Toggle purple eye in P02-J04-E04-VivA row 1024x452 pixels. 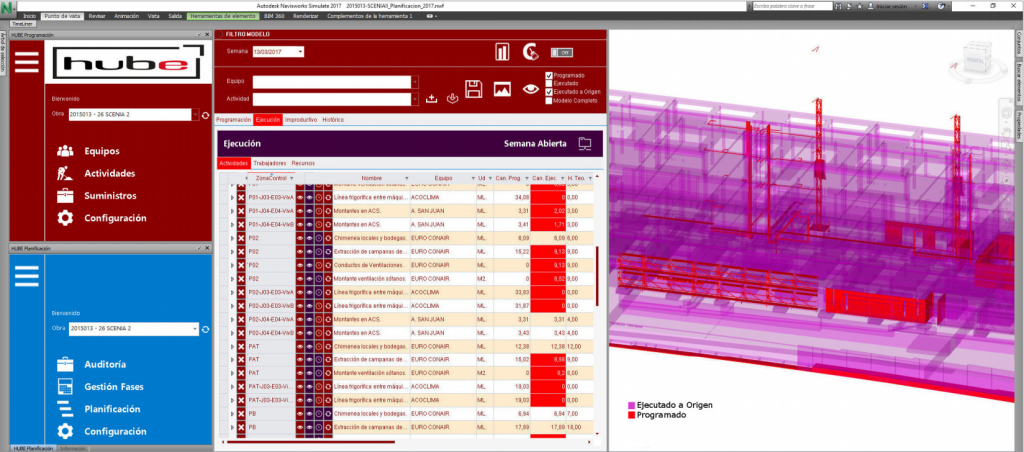click(310, 319)
